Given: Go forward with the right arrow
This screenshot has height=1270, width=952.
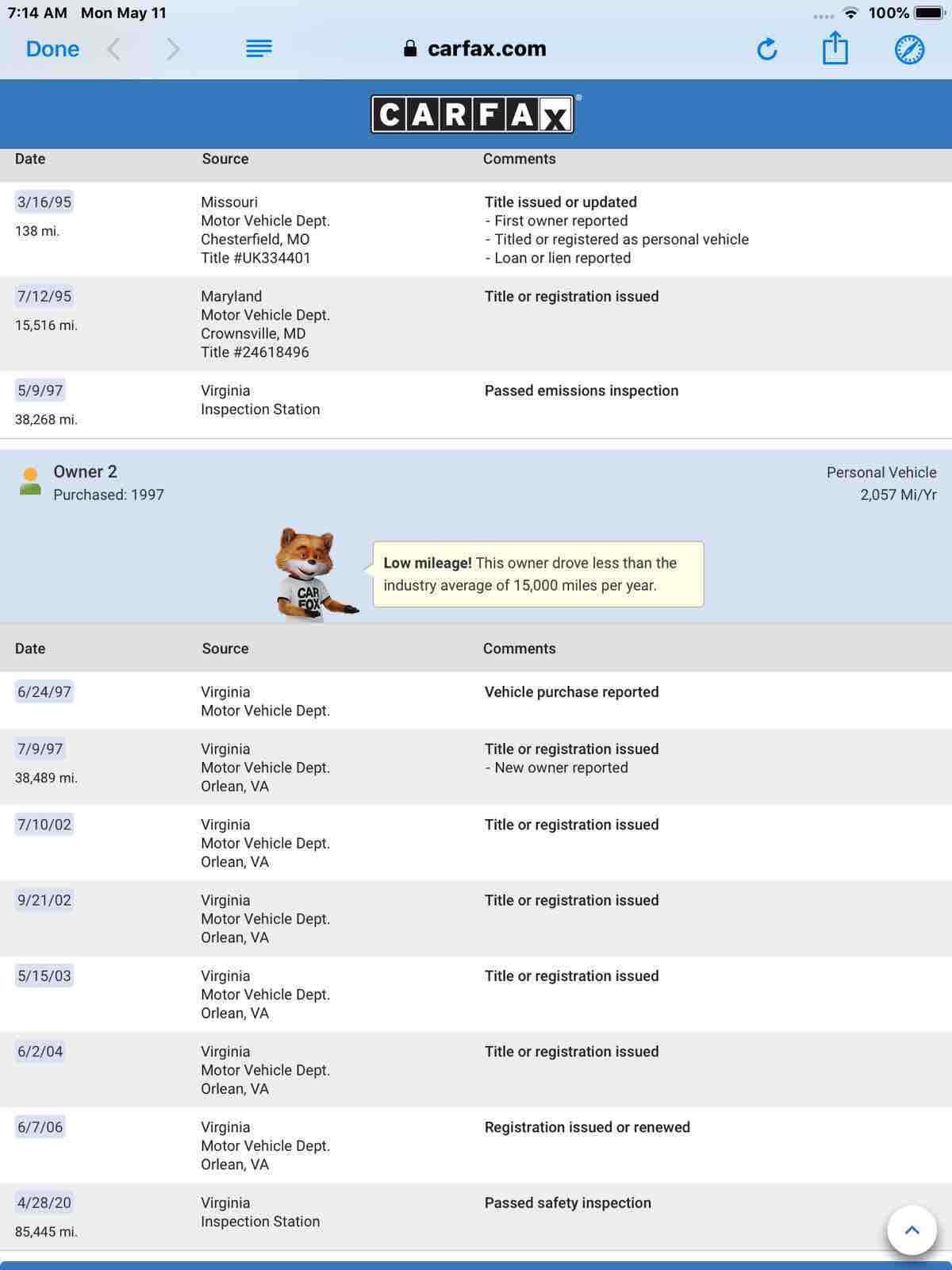Looking at the screenshot, I should pyautogui.click(x=173, y=49).
